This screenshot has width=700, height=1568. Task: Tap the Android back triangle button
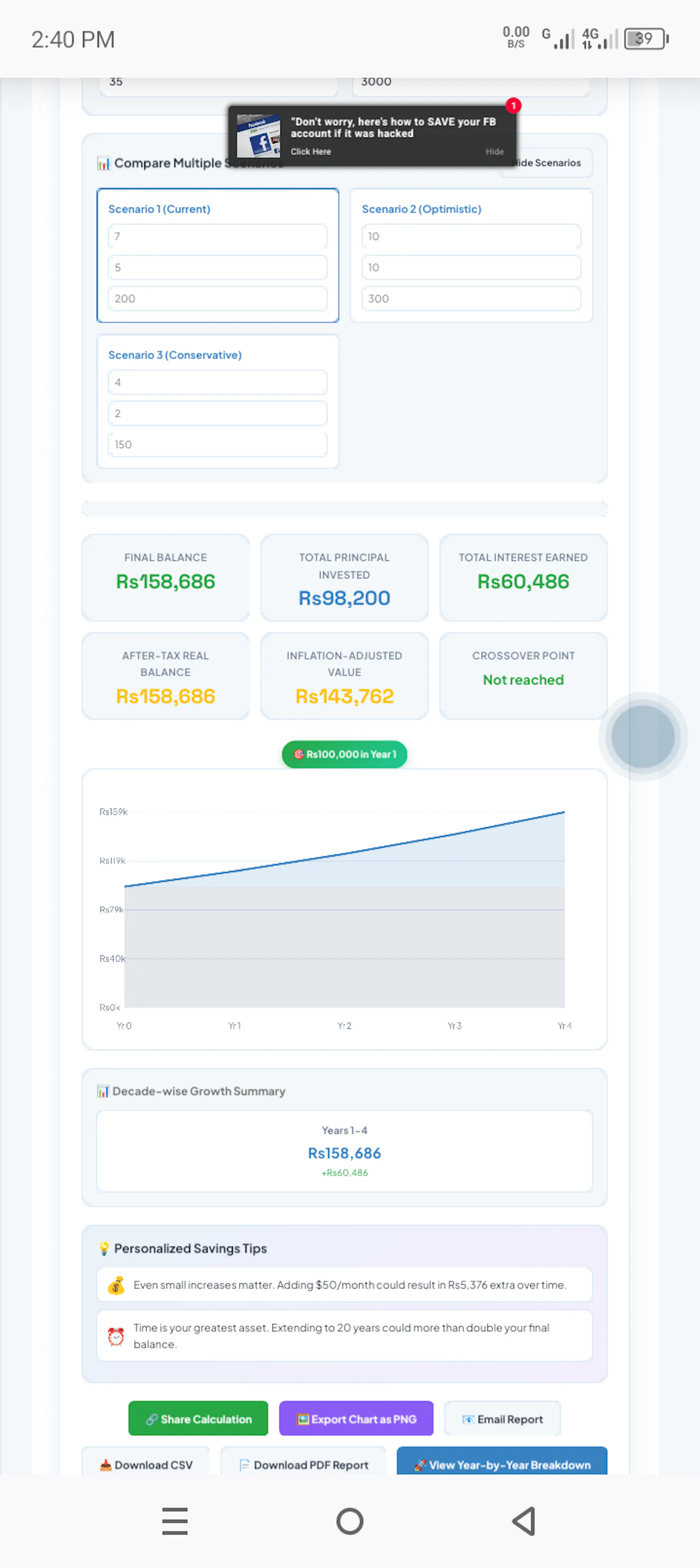524,1521
